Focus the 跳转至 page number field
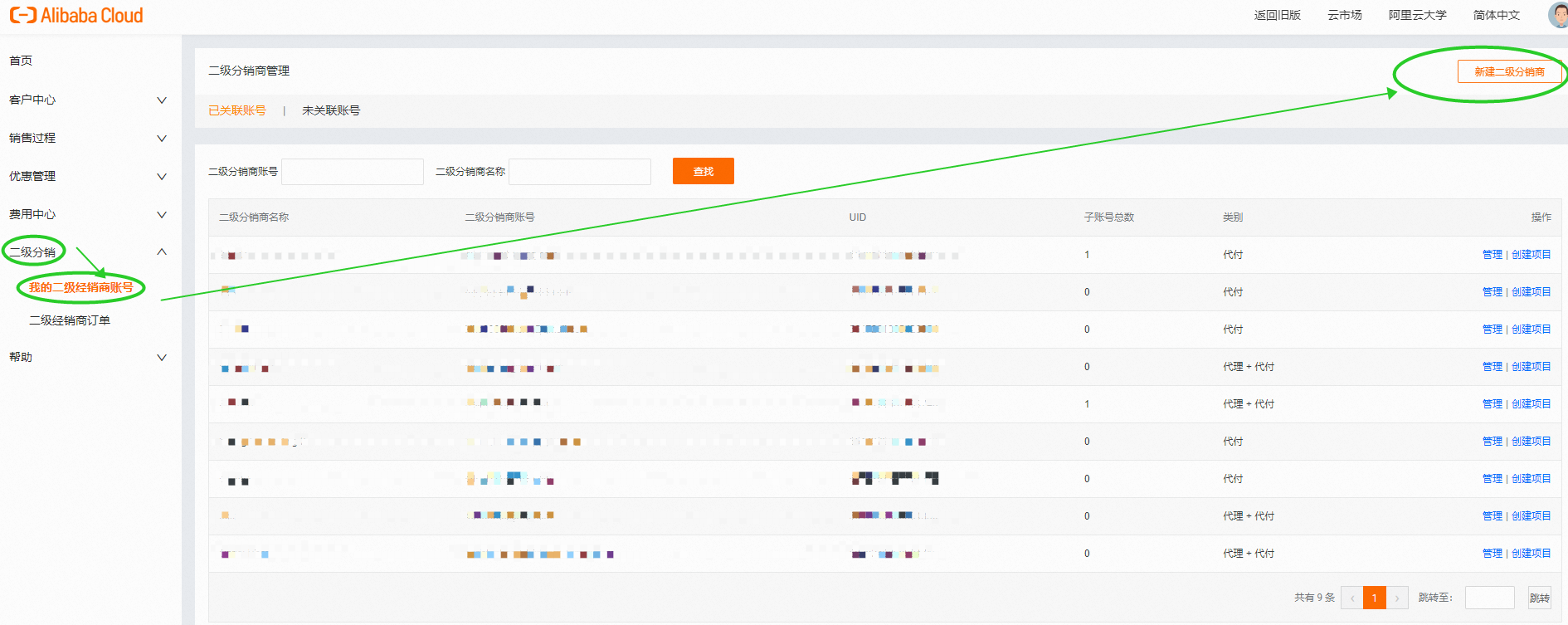This screenshot has height=625, width=1568. pyautogui.click(x=1490, y=598)
